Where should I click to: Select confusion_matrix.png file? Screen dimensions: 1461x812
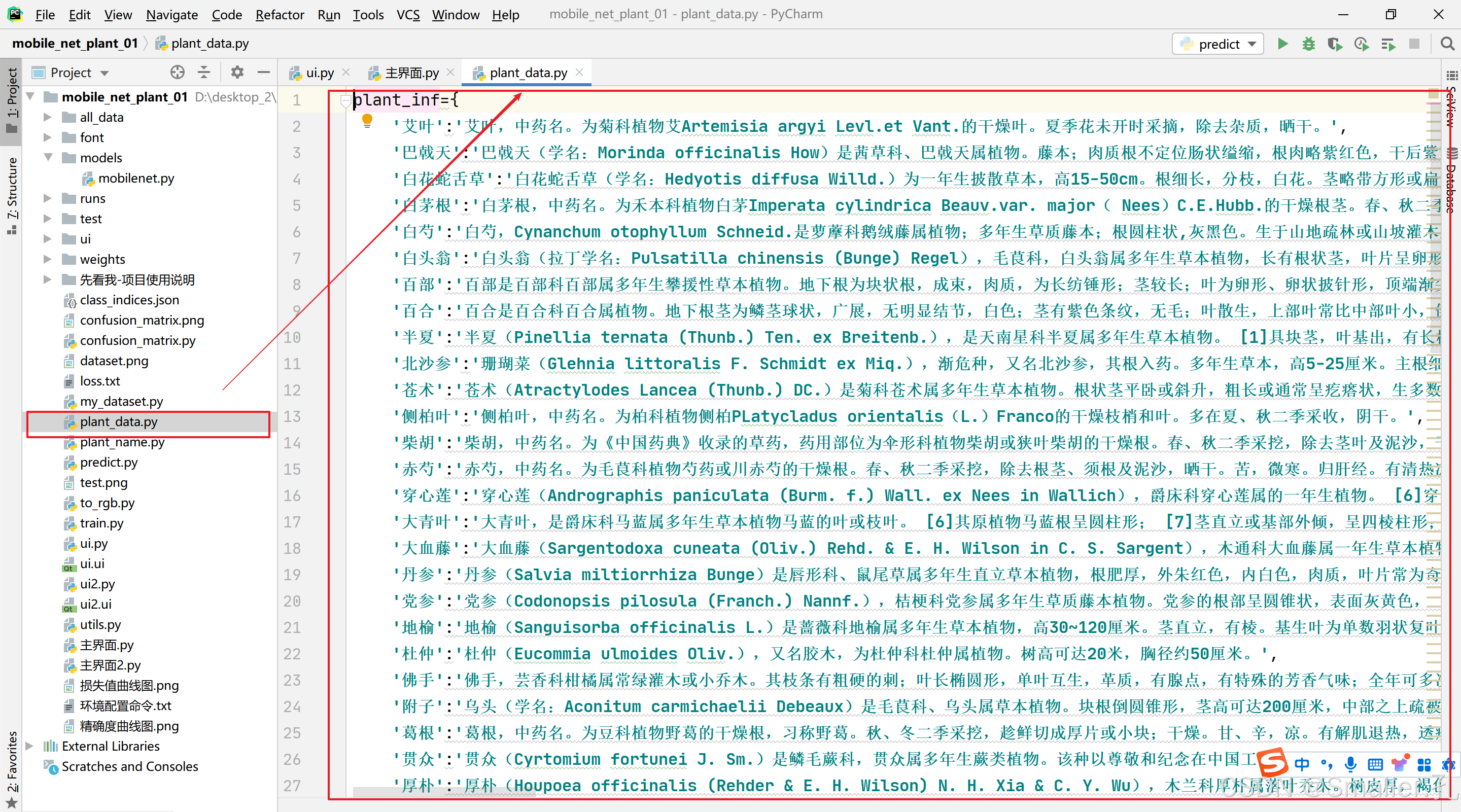[142, 321]
